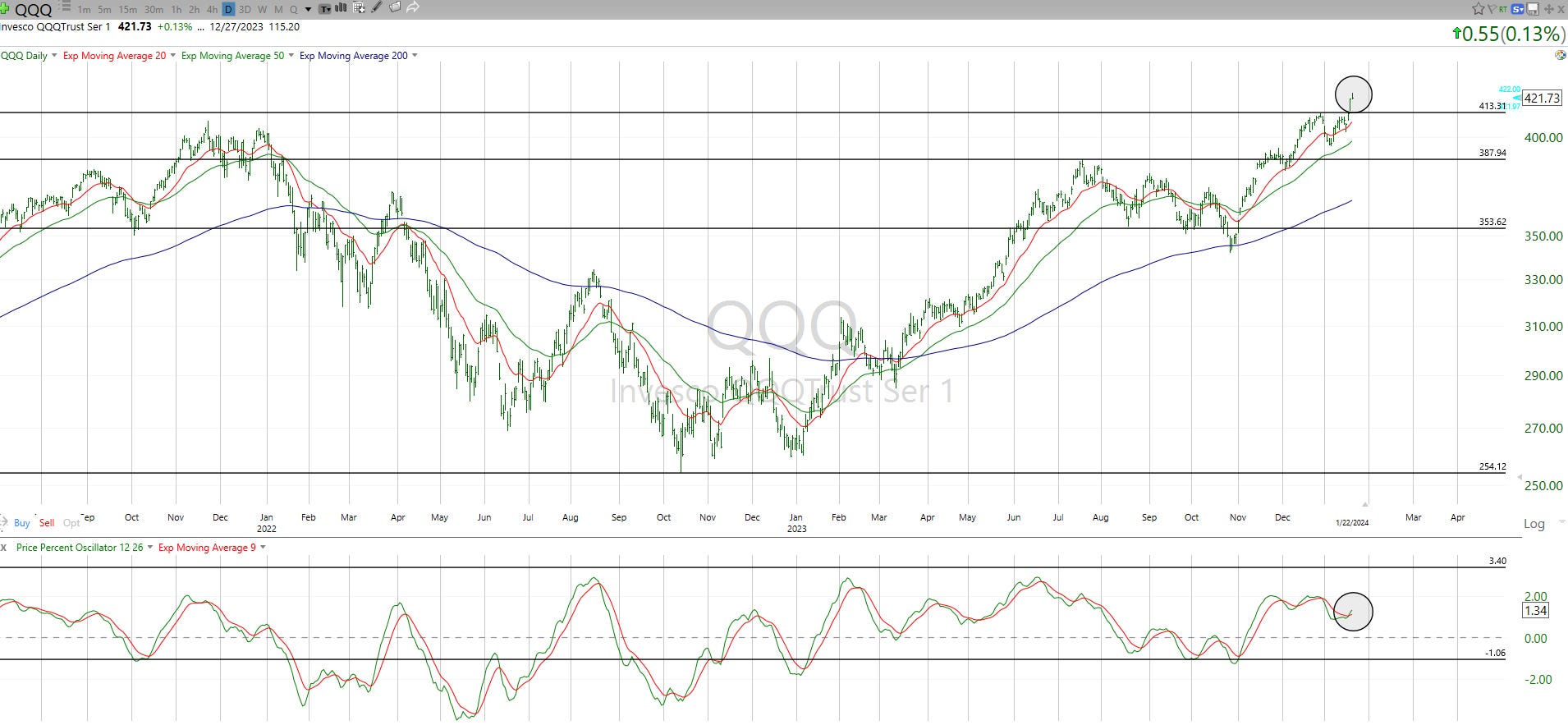The width and height of the screenshot is (1568, 725).
Task: Click the 353.62 horizontal line label
Action: (1492, 222)
